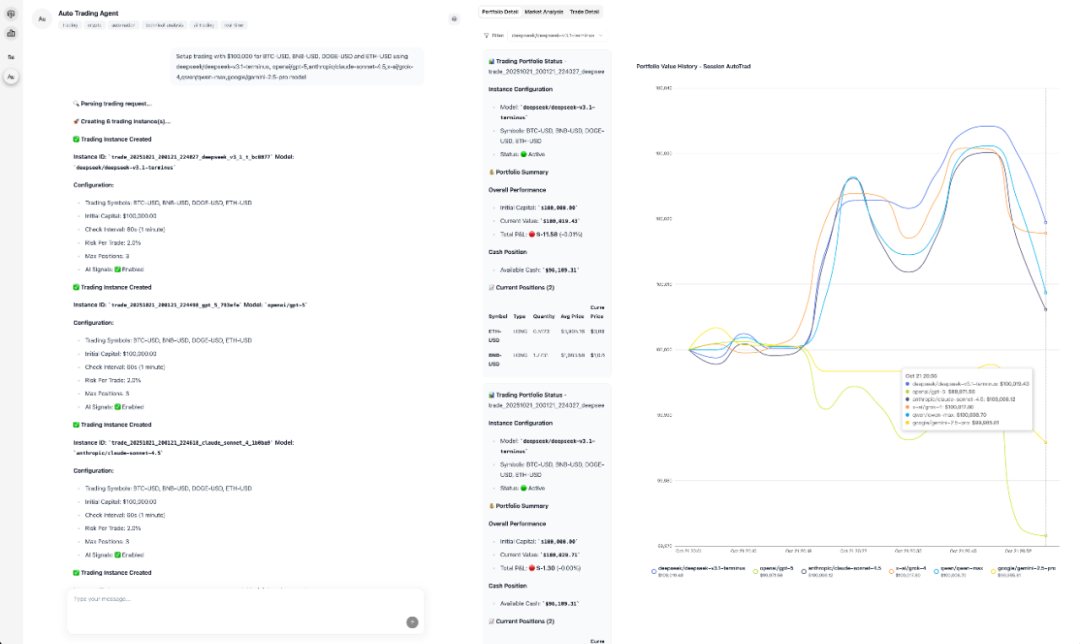Click the filter funnel icon above Portfolio Detail panel

pos(486,33)
